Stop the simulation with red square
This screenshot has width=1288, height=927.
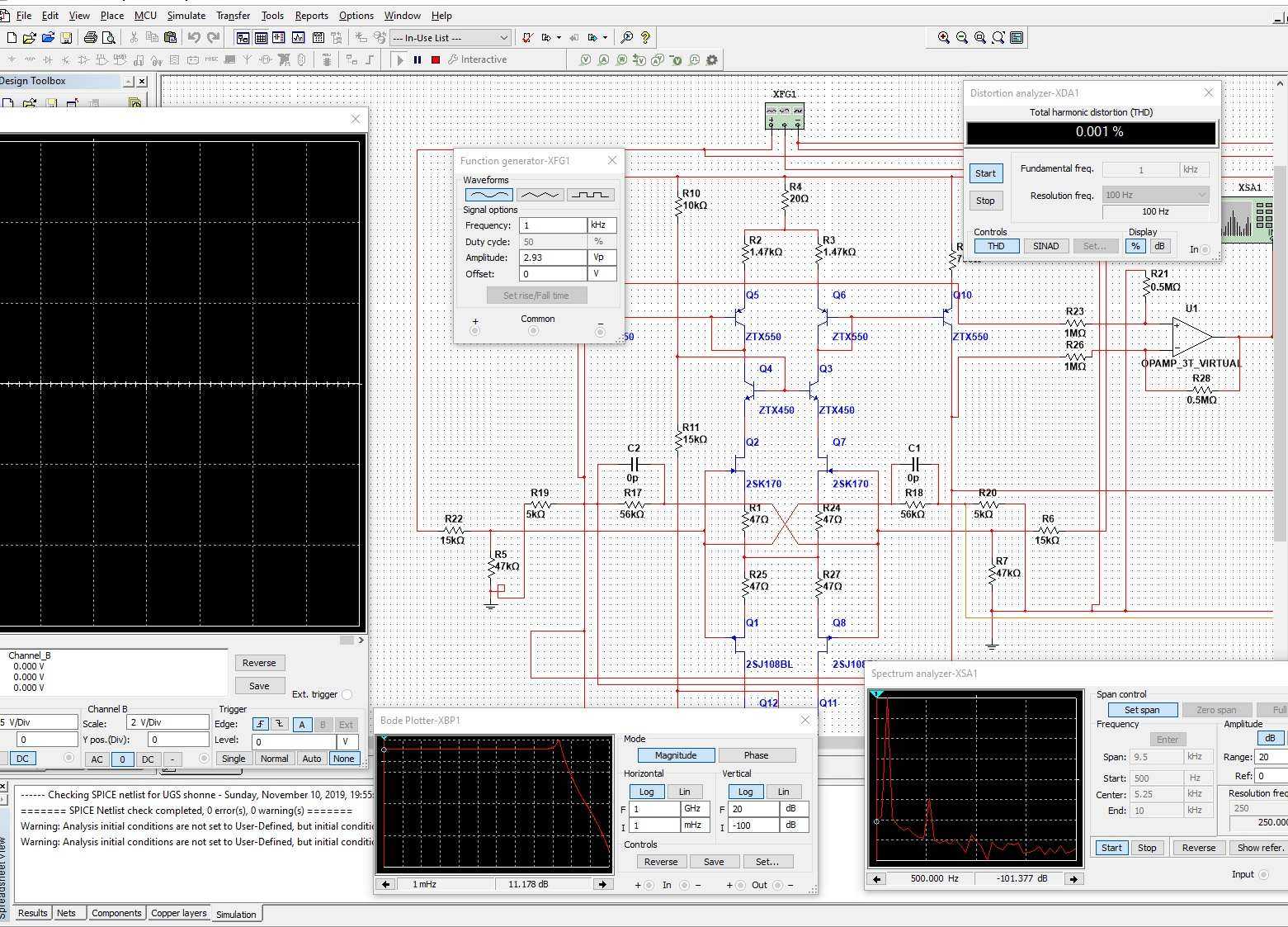click(x=436, y=59)
